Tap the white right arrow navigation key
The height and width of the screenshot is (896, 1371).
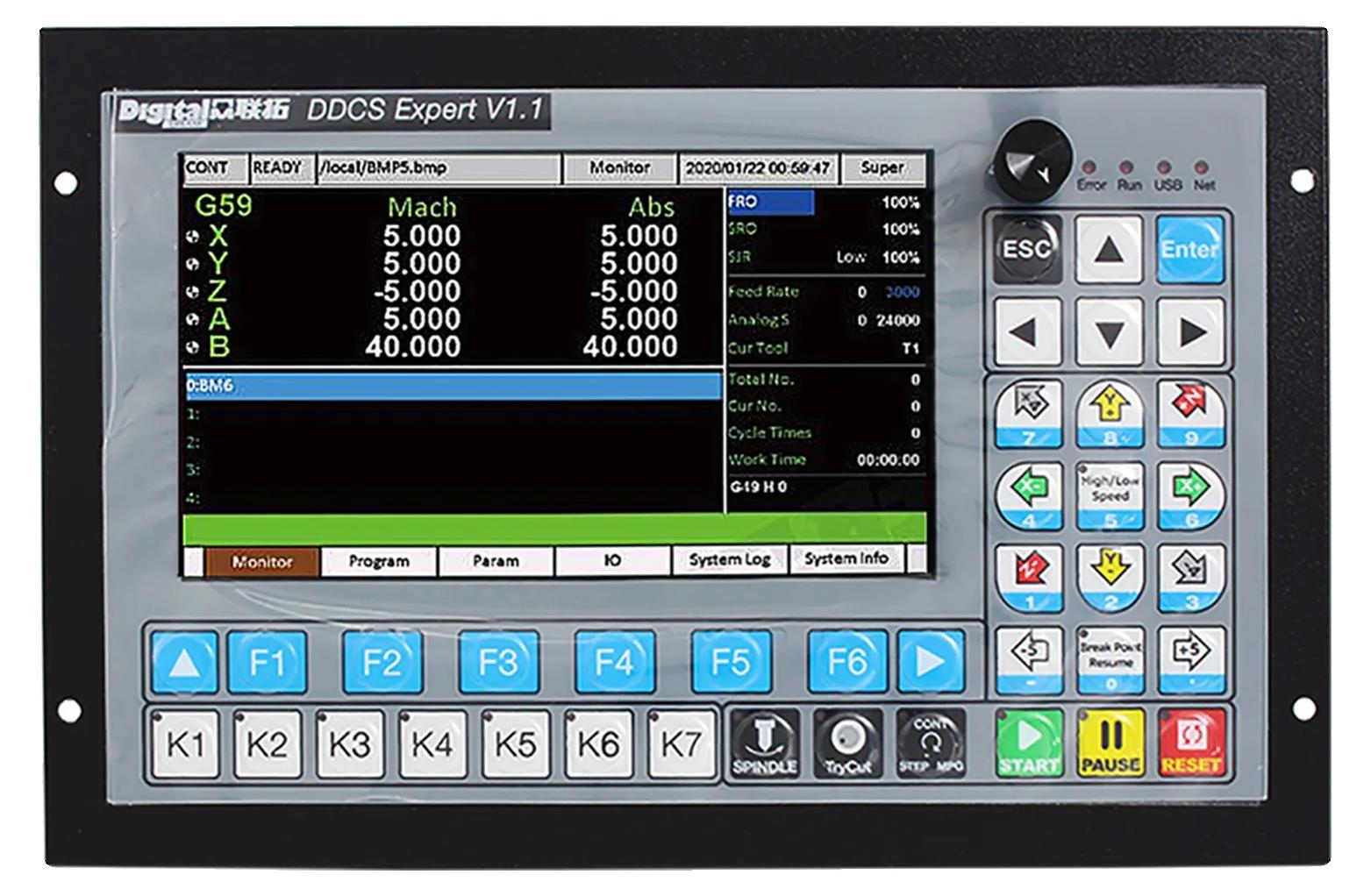click(1189, 332)
